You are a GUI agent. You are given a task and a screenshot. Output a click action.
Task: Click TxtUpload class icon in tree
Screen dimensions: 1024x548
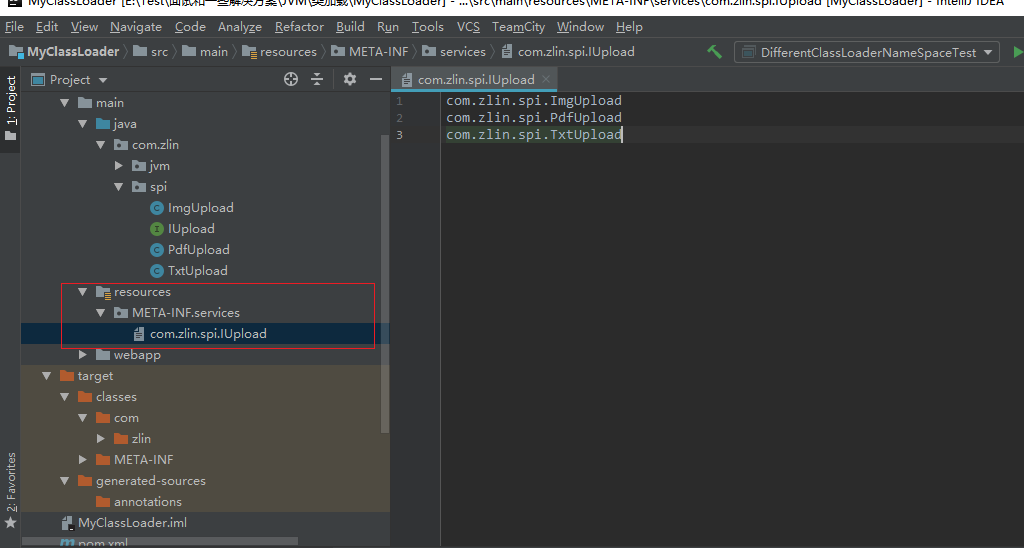(157, 270)
